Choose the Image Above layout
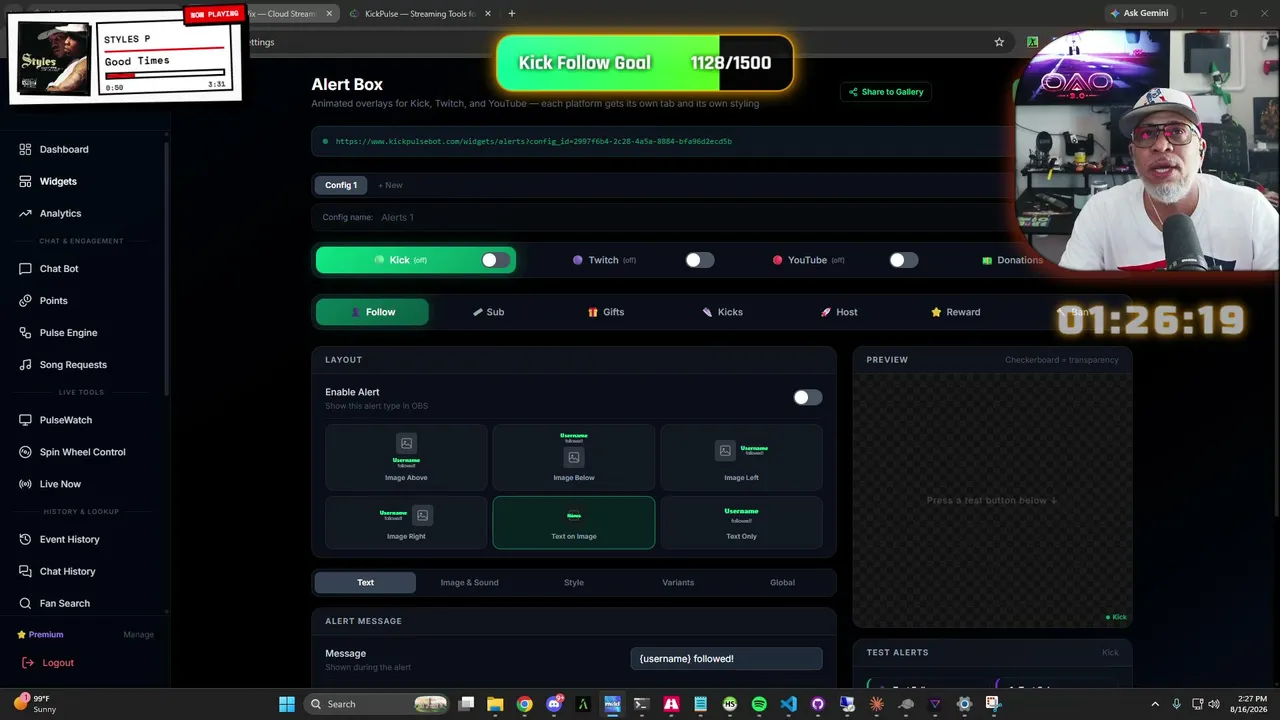Image resolution: width=1280 pixels, height=720 pixels. pyautogui.click(x=406, y=457)
